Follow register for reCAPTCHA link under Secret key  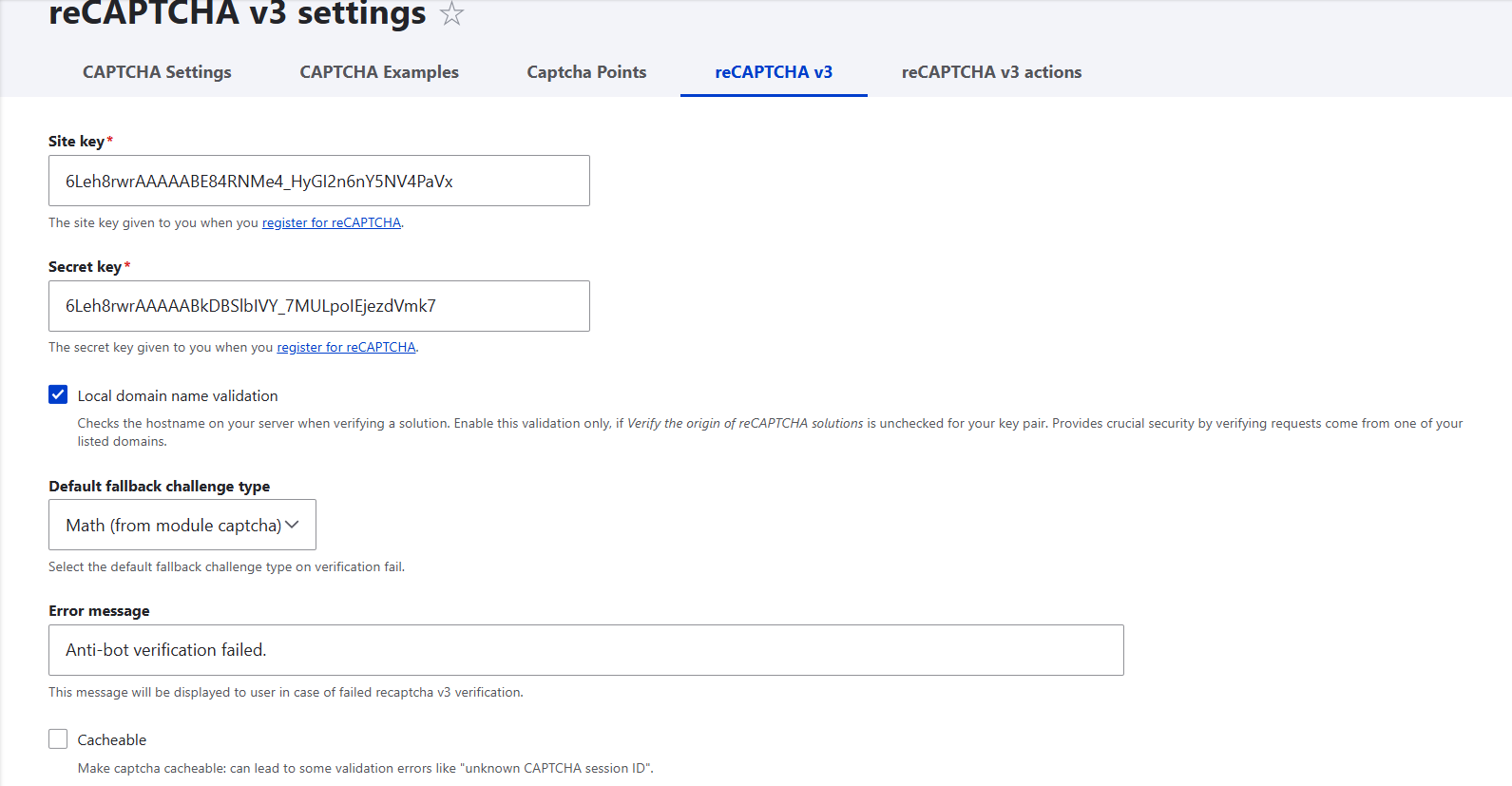(346, 348)
